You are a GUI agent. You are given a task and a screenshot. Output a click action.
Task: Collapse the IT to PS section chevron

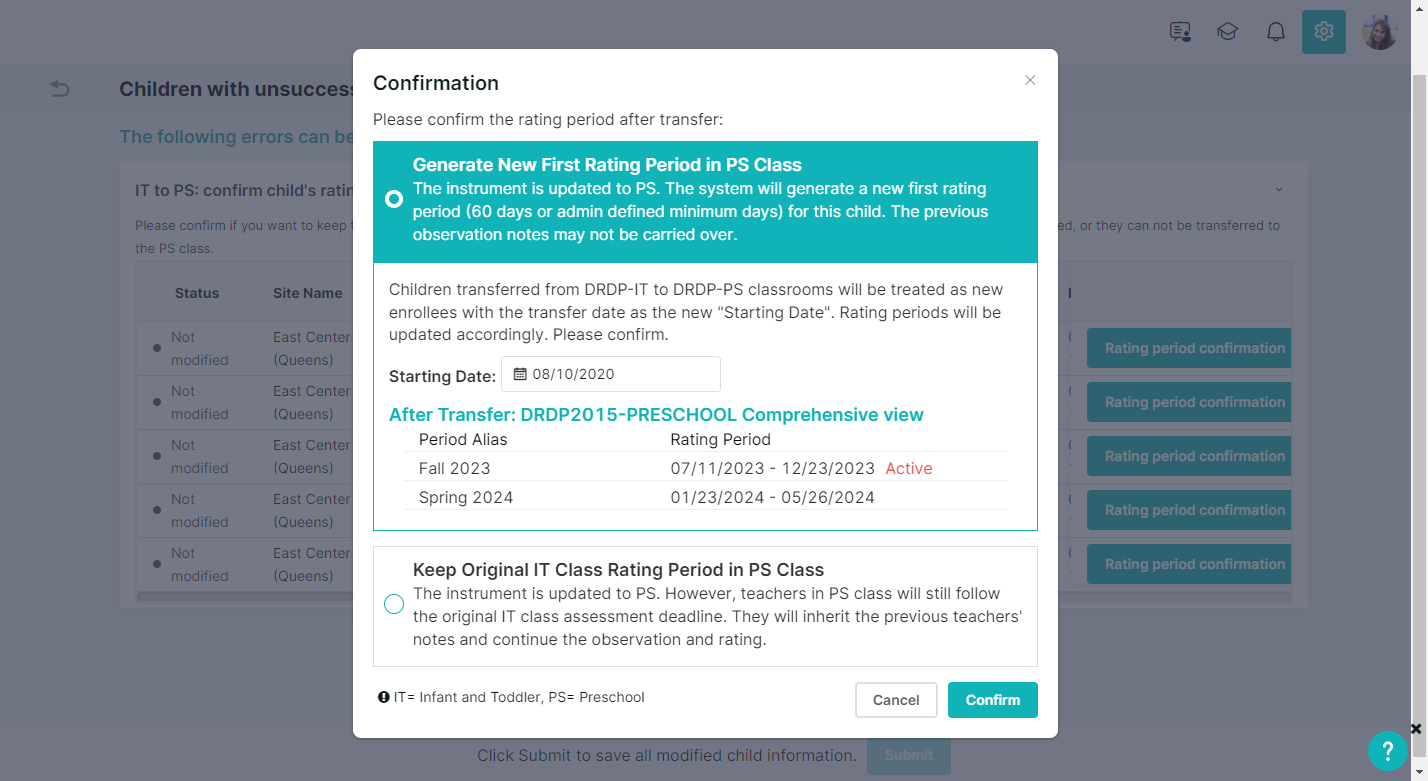(1278, 190)
